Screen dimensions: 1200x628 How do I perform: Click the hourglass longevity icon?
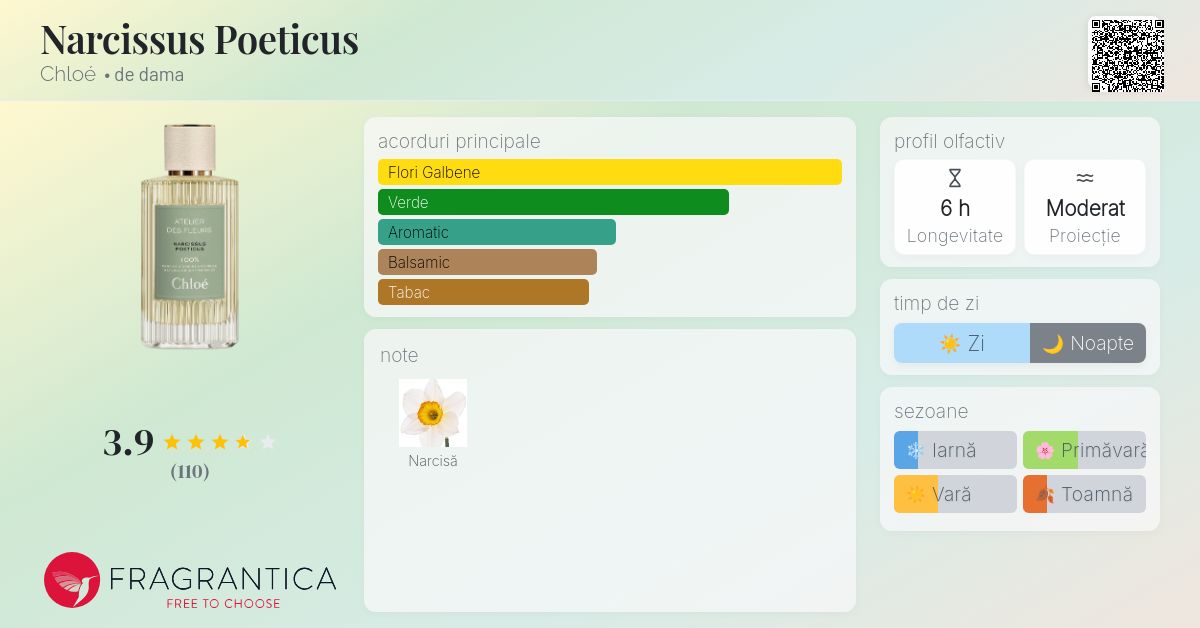point(955,179)
